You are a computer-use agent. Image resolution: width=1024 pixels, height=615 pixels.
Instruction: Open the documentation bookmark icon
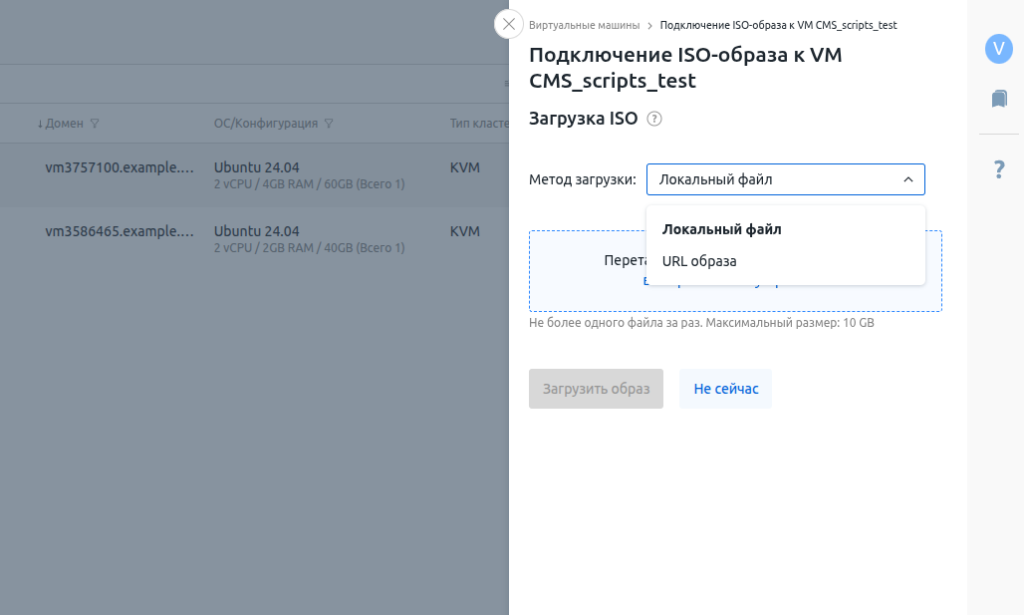[998, 99]
